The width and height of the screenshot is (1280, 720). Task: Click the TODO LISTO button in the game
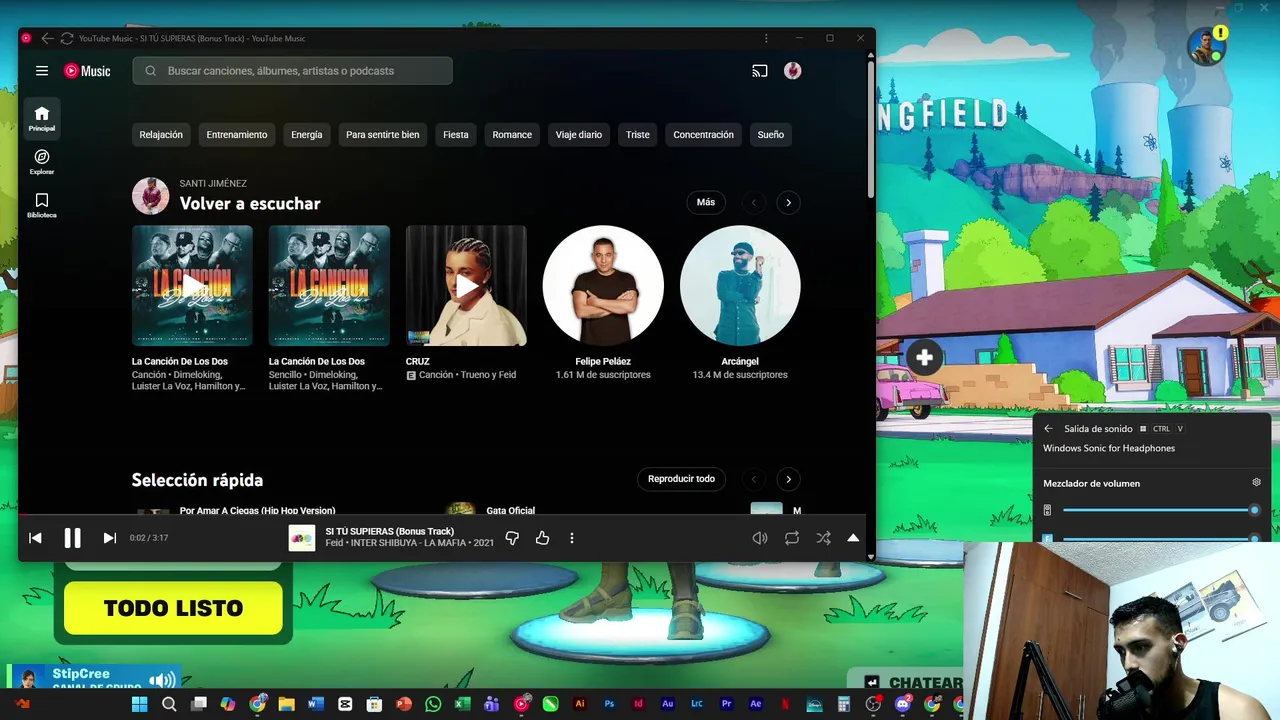click(x=173, y=608)
